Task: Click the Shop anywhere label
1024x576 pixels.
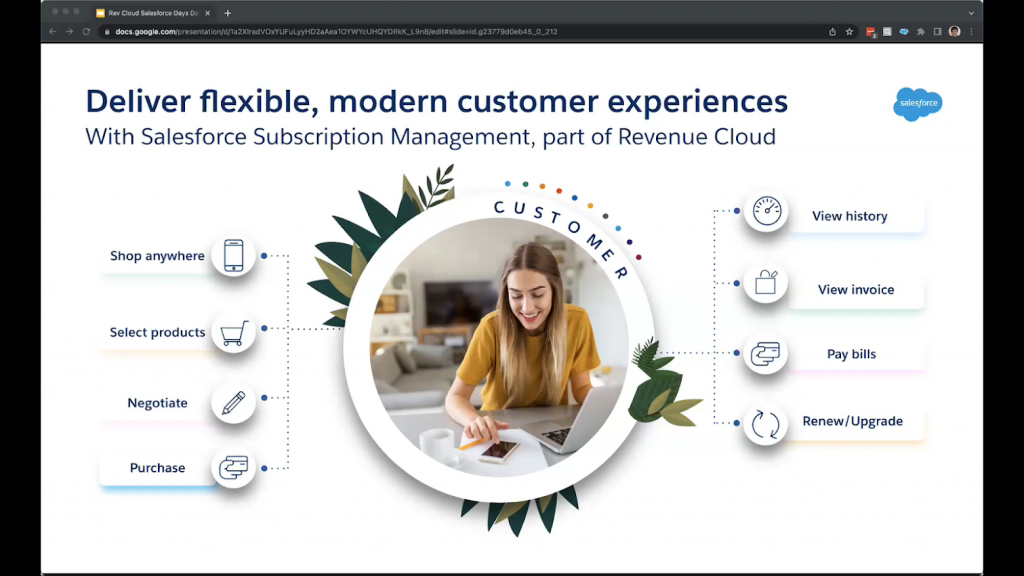Action: 157,256
